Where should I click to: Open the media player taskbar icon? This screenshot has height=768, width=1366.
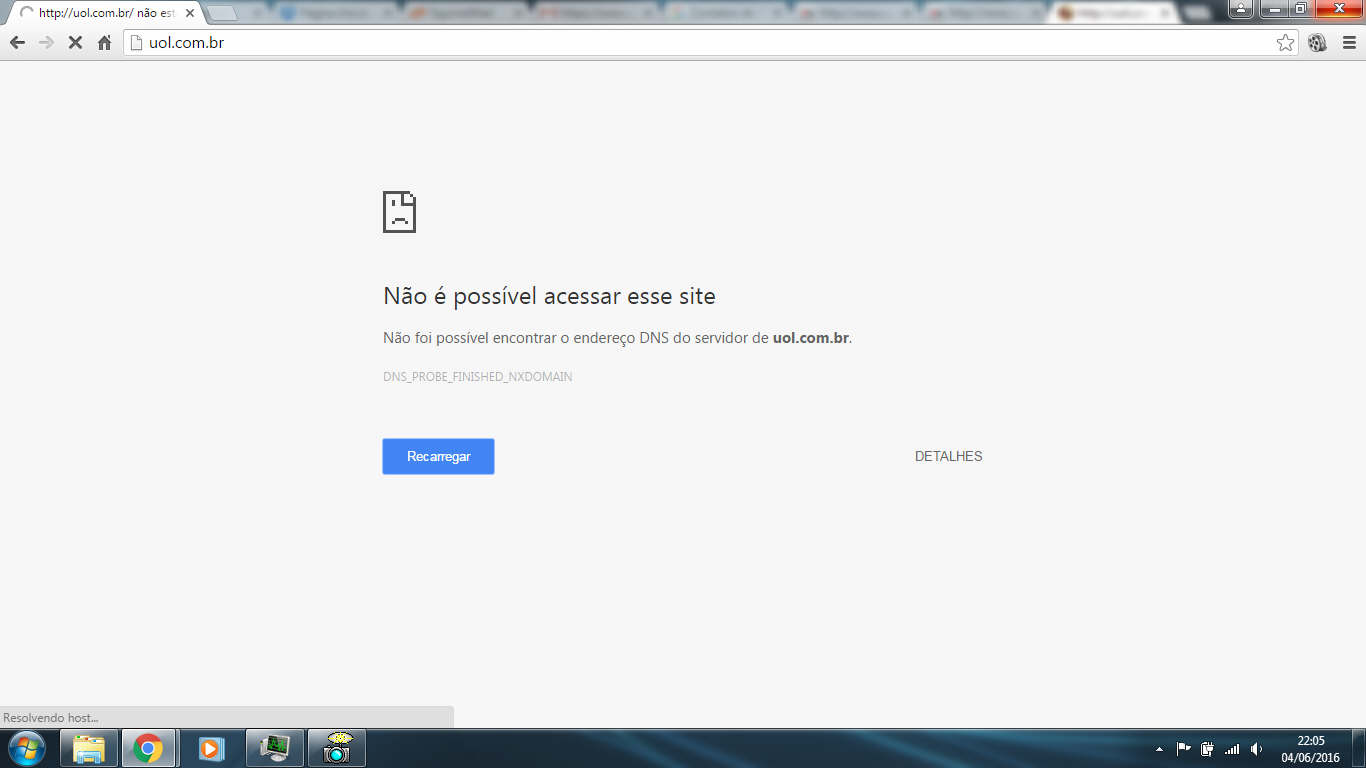[211, 748]
